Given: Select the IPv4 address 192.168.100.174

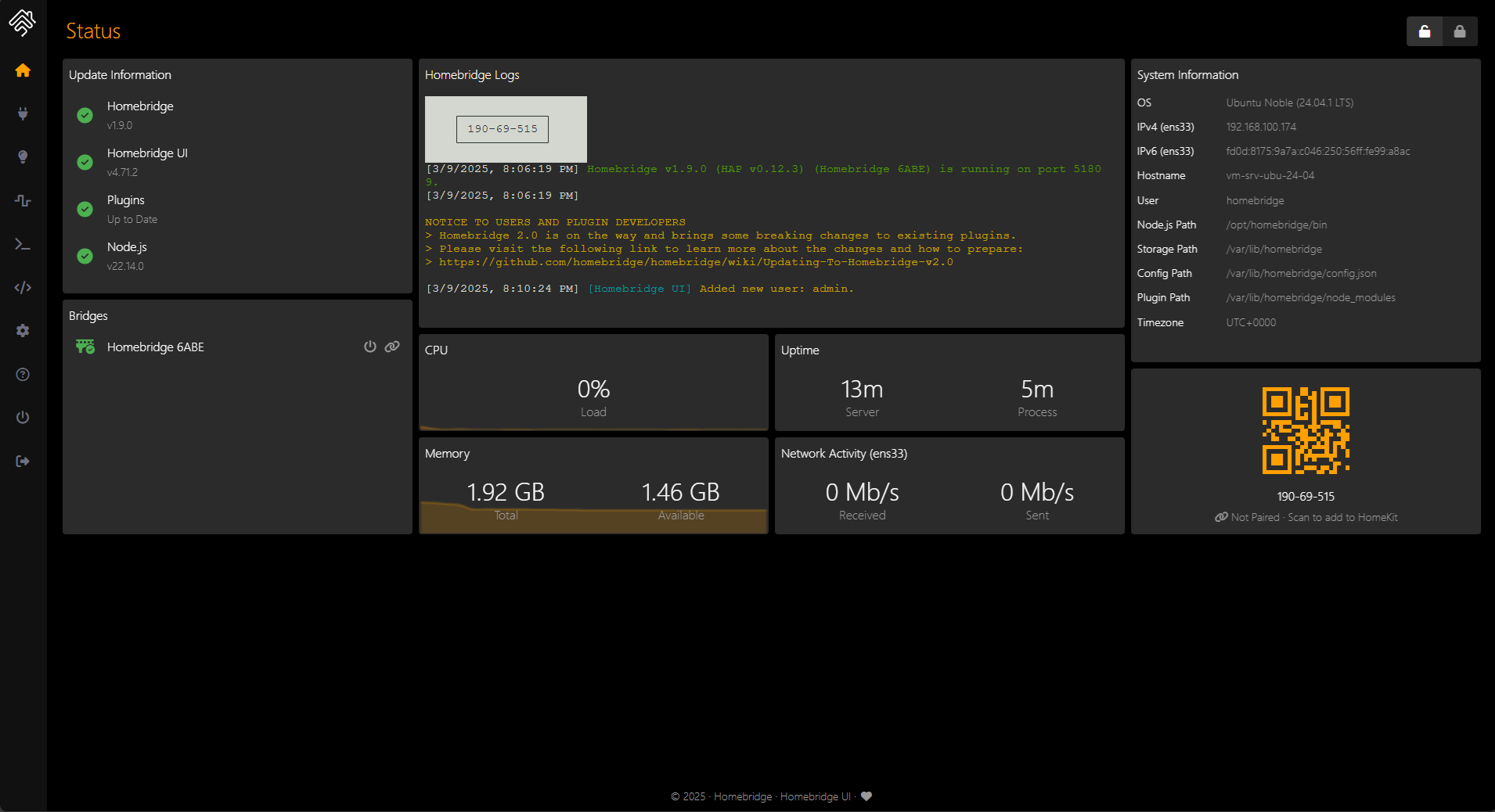Looking at the screenshot, I should point(1261,127).
